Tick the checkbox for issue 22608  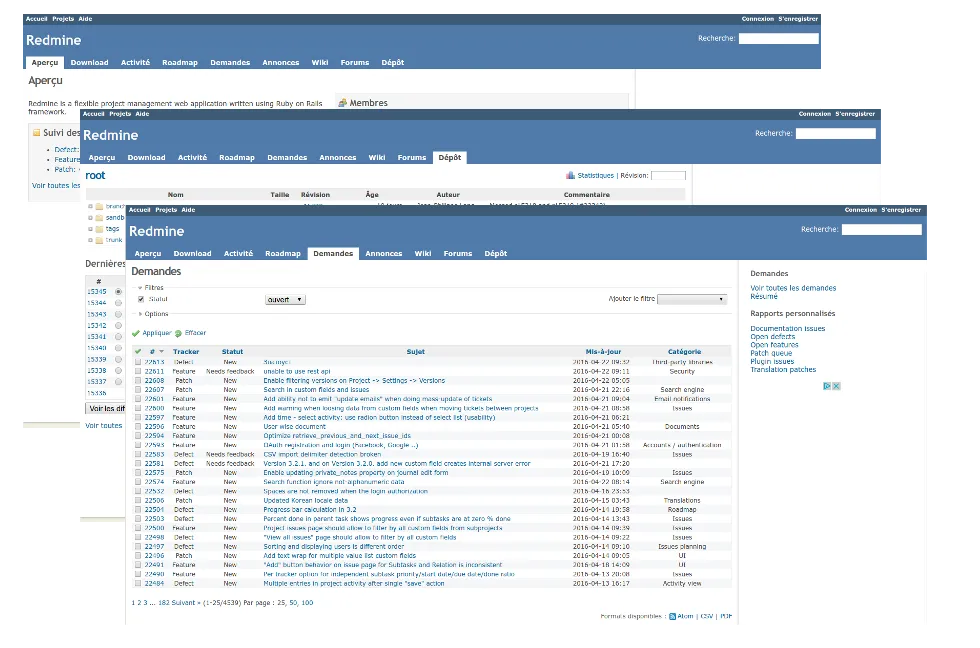(138, 381)
